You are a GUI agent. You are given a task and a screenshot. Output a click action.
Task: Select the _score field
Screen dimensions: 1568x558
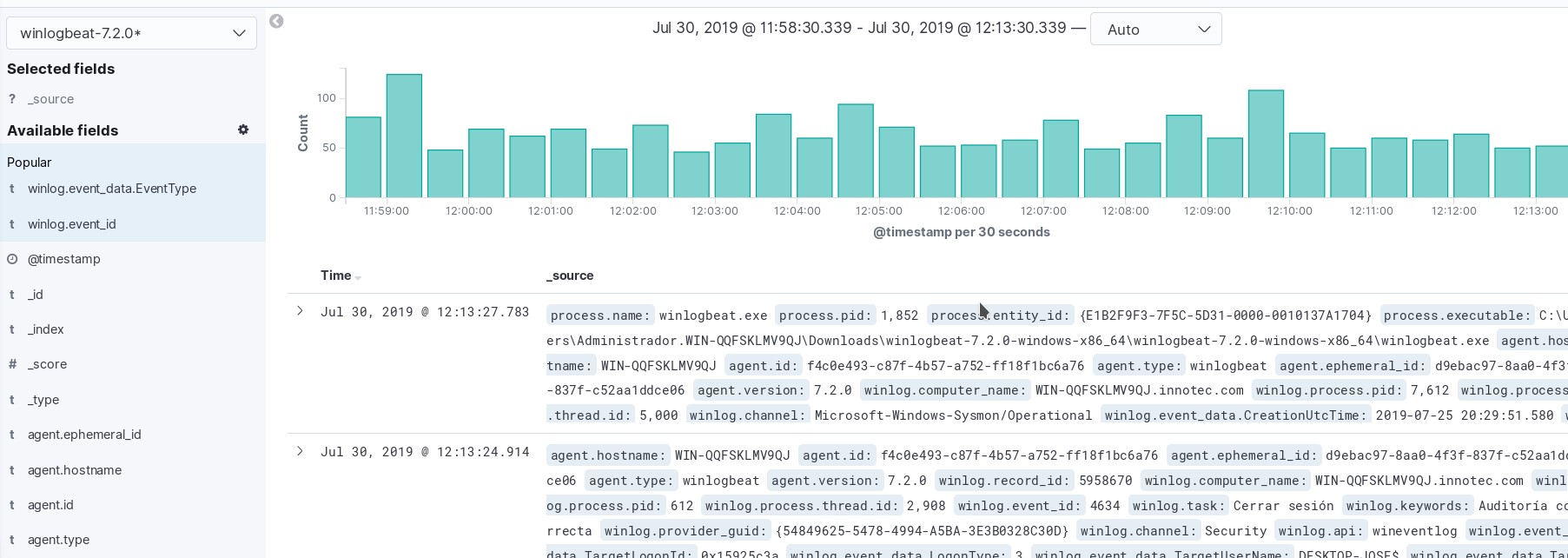coord(47,364)
